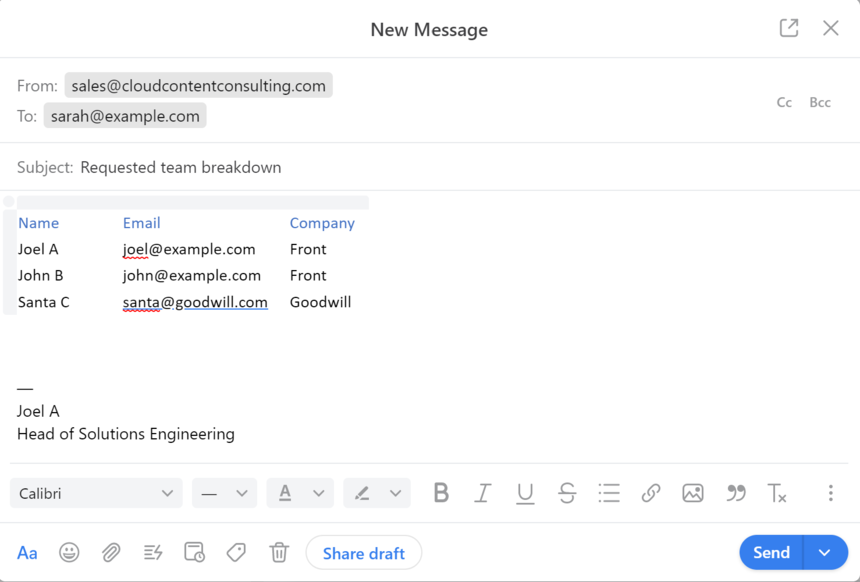This screenshot has height=582, width=860.
Task: Open the font size dropdown
Action: point(223,493)
